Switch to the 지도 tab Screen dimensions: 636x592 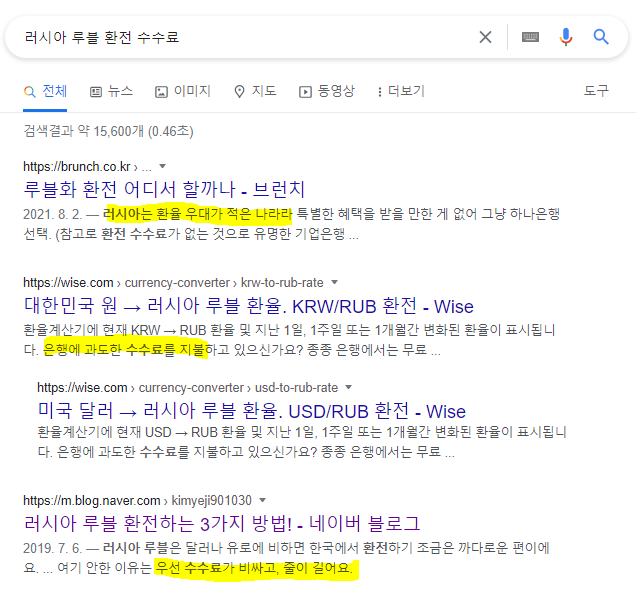click(256, 91)
